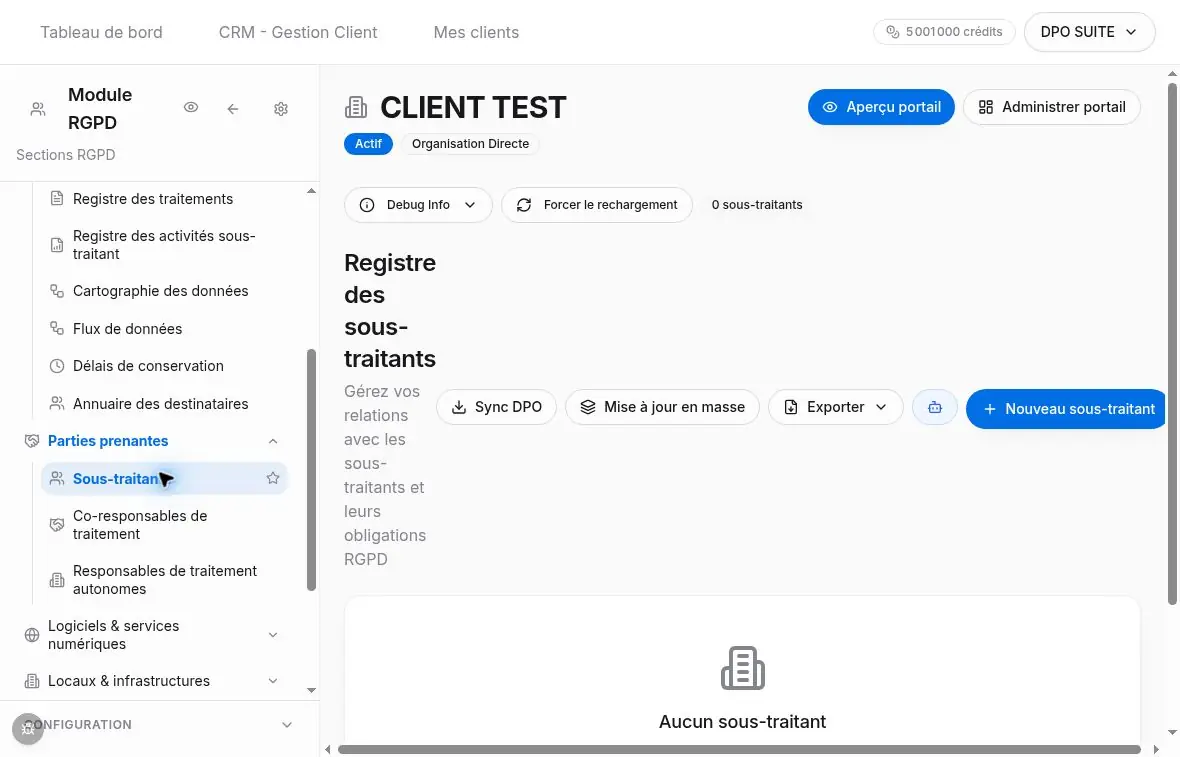Open Responsables de traitement autonomes
Screen dimensions: 1180x757
tap(164, 579)
